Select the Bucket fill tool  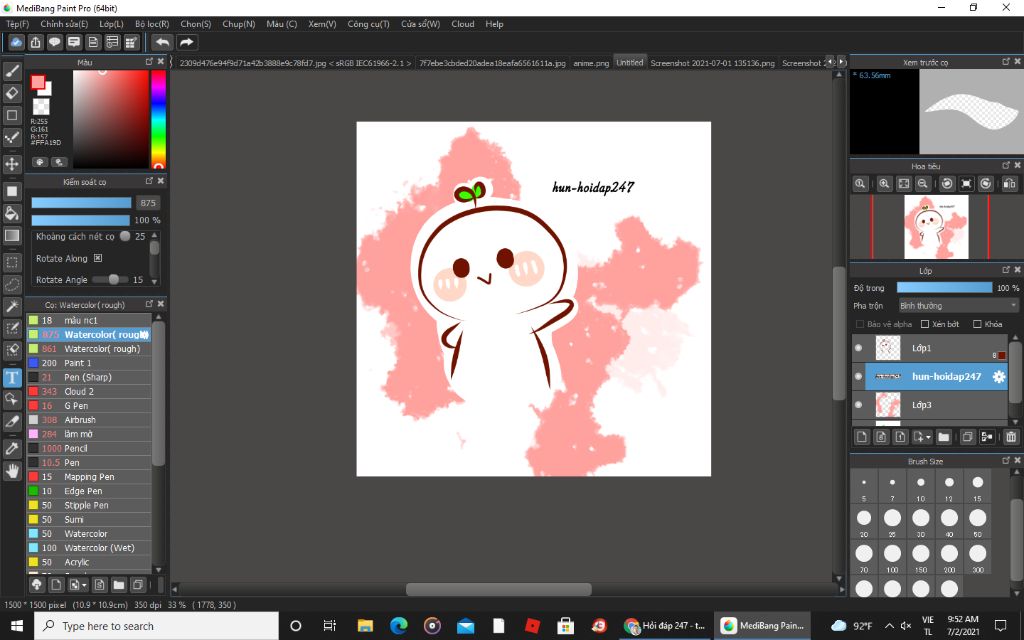point(12,213)
